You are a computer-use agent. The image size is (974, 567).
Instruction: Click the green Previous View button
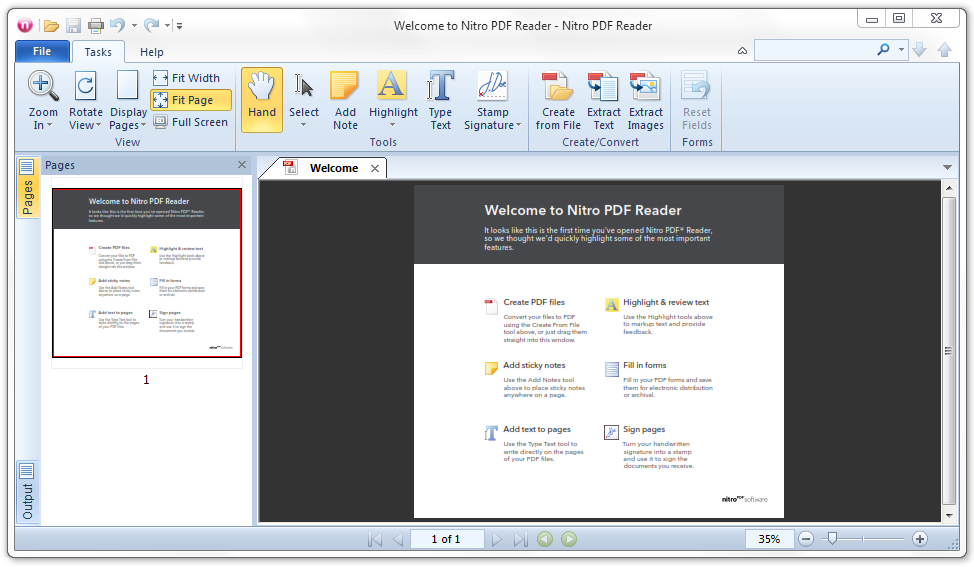545,539
